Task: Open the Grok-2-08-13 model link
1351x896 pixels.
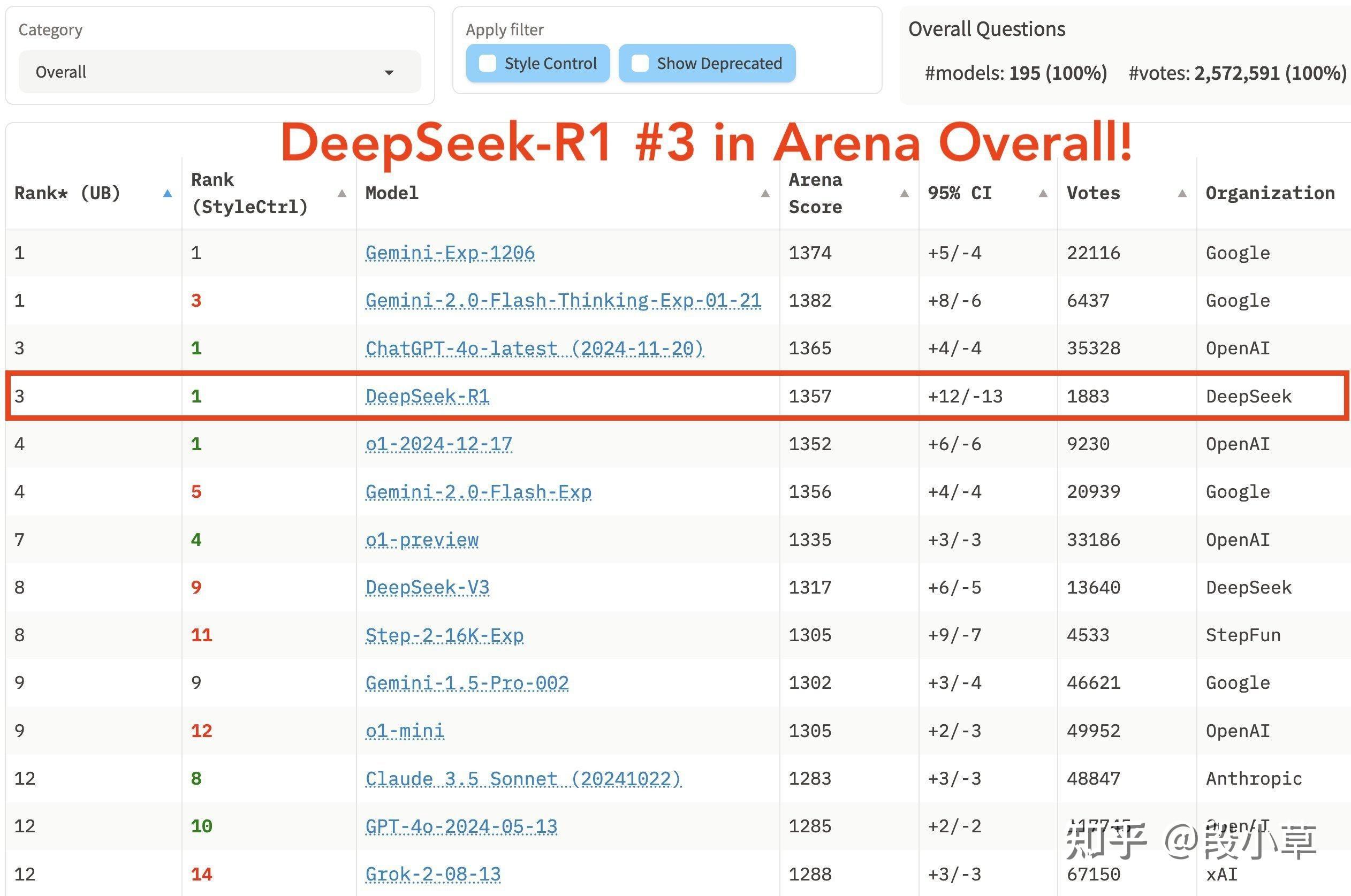Action: (433, 874)
